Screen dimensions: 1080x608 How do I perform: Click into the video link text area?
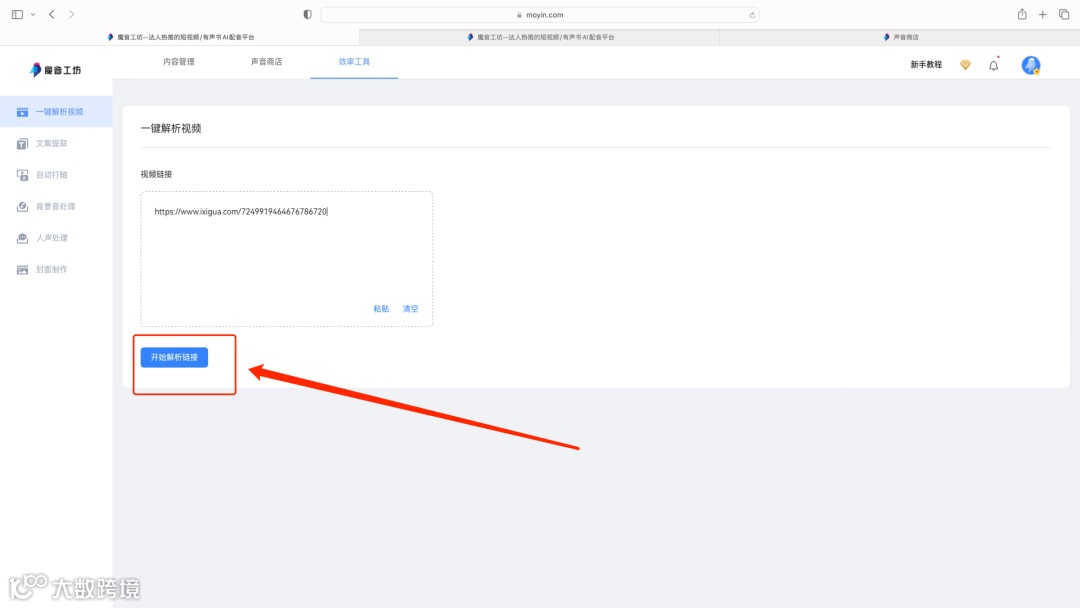pyautogui.click(x=287, y=259)
